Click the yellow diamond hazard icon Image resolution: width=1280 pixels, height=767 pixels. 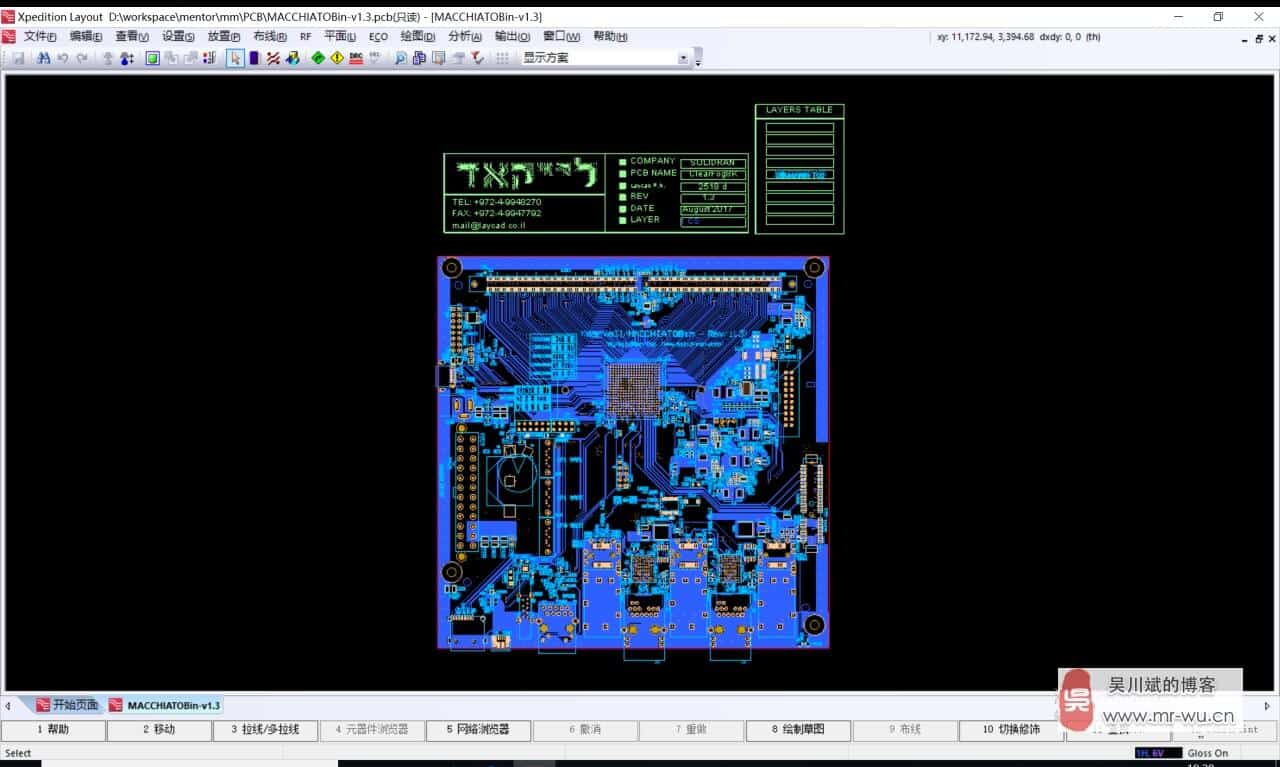337,58
